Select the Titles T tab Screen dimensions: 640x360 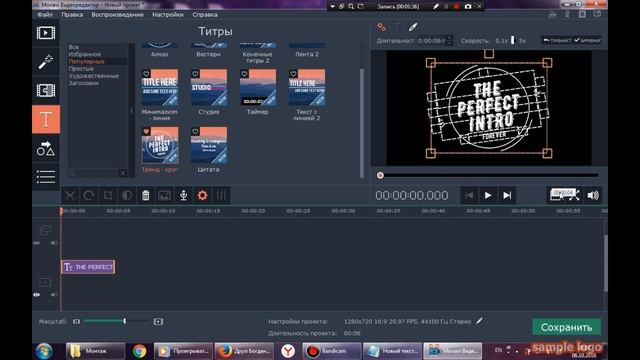46,119
